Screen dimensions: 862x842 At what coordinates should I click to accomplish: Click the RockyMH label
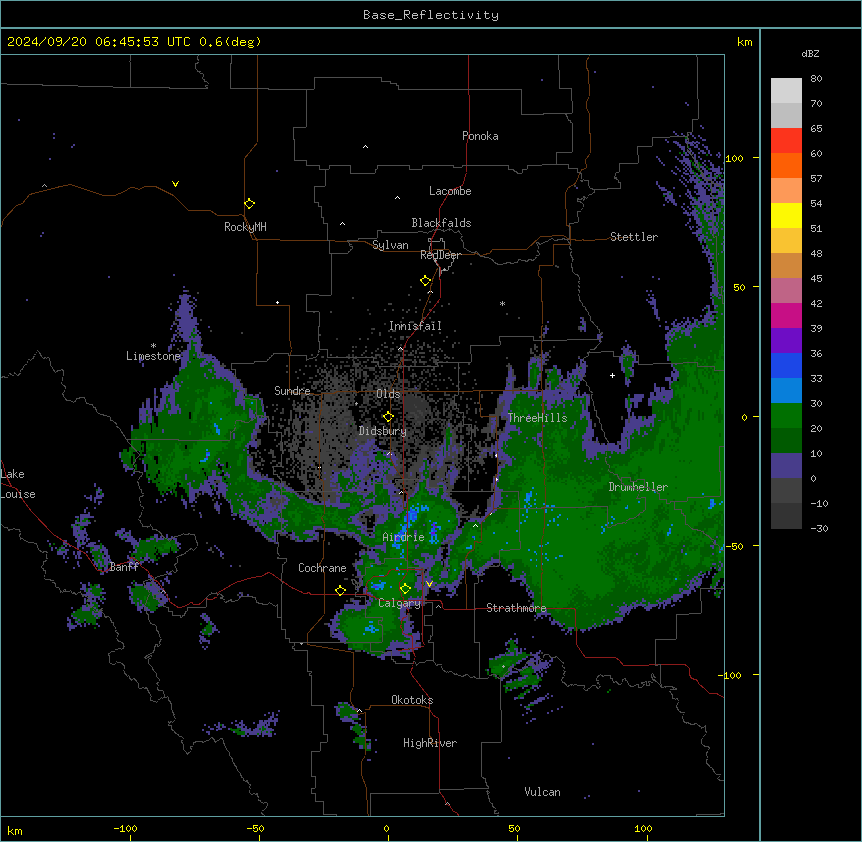(x=245, y=227)
